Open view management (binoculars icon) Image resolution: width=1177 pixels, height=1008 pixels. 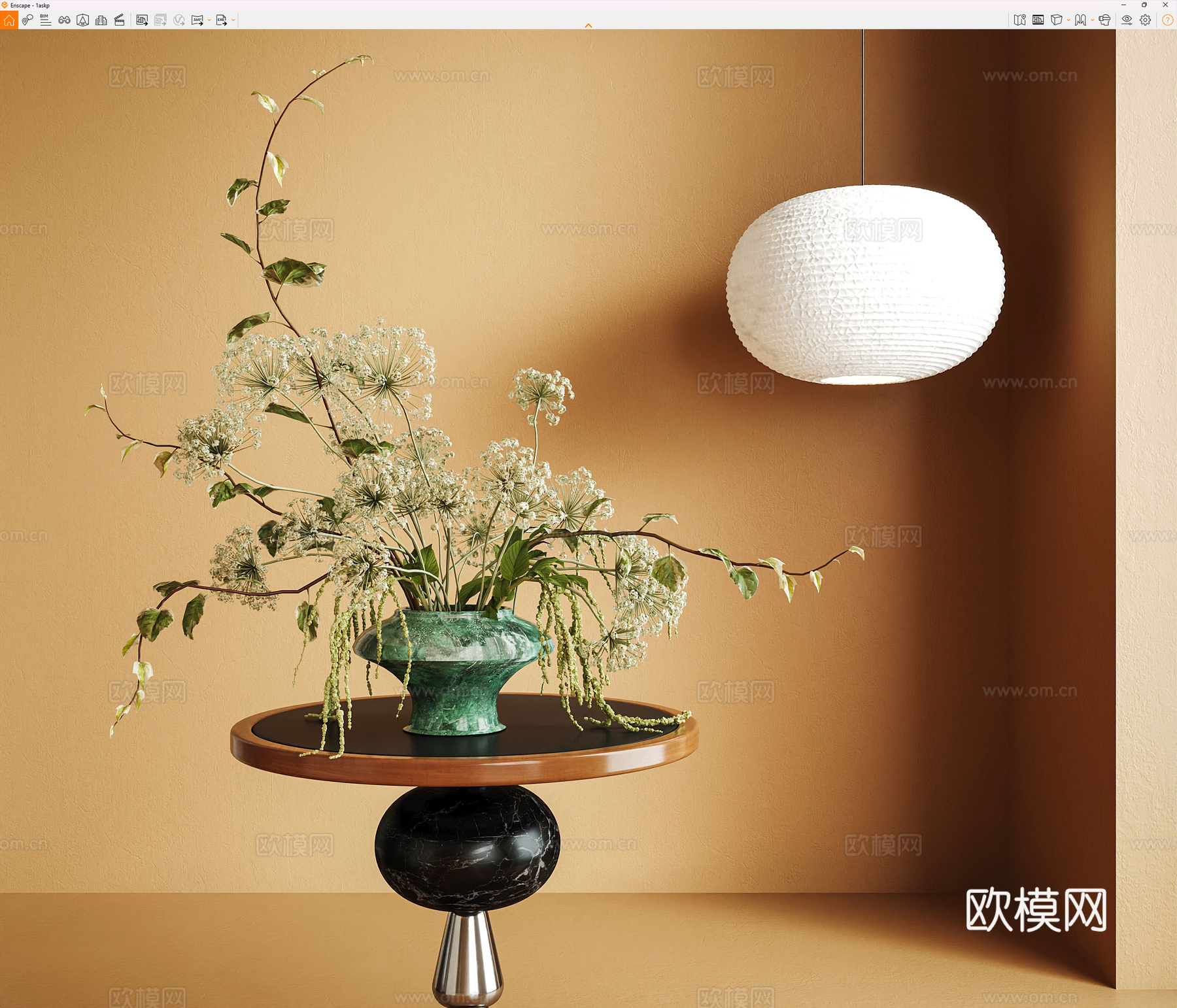pyautogui.click(x=64, y=20)
